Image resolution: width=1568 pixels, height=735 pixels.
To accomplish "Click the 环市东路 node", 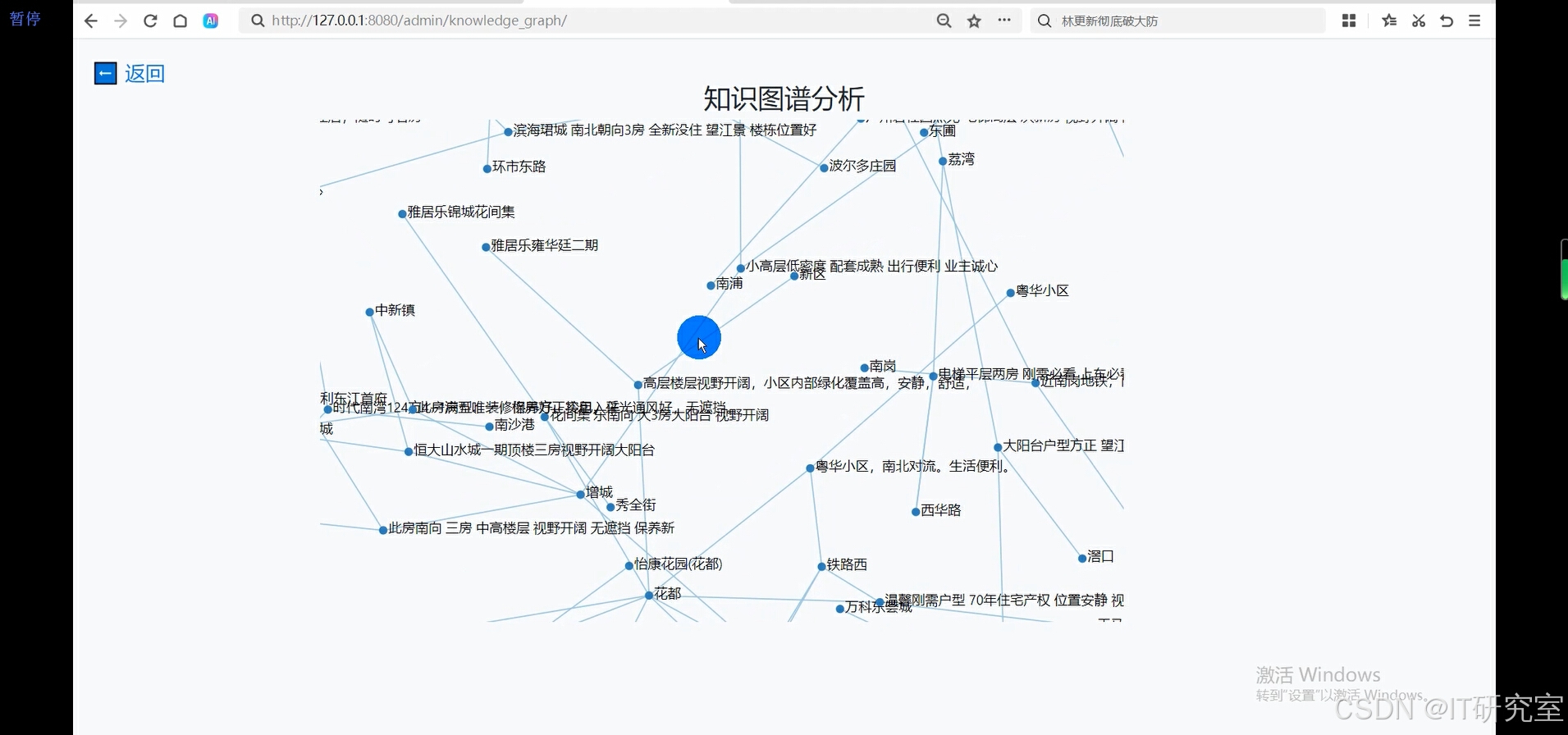I will 487,169.
